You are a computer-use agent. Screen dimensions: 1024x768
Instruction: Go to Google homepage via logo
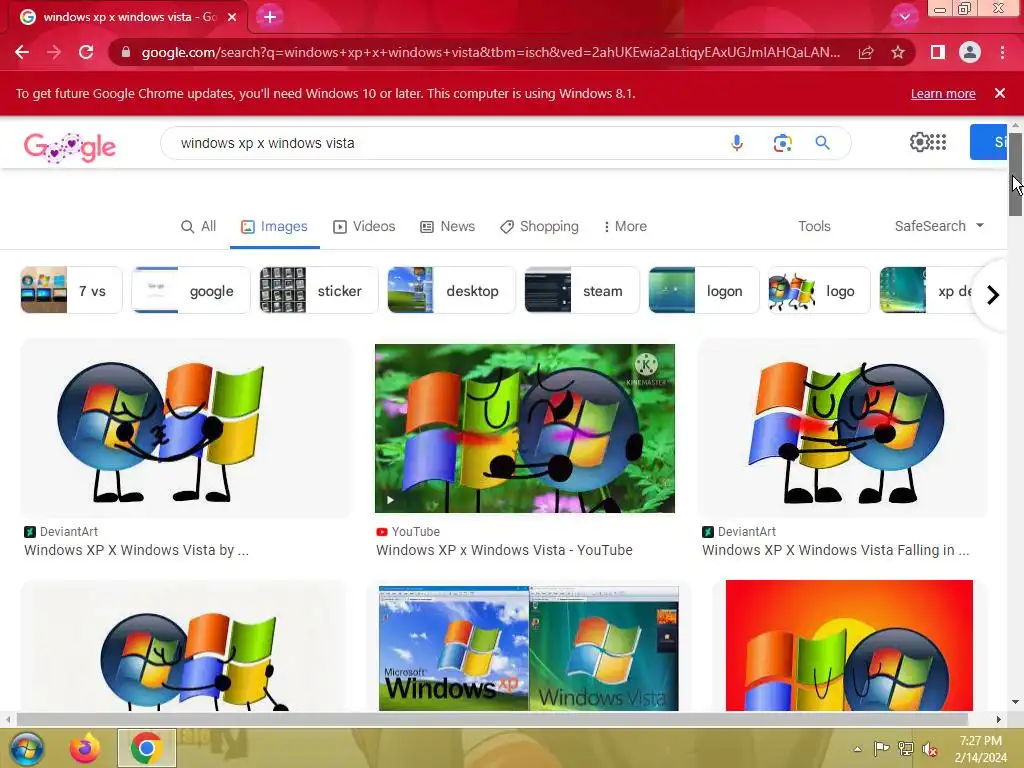coord(70,146)
